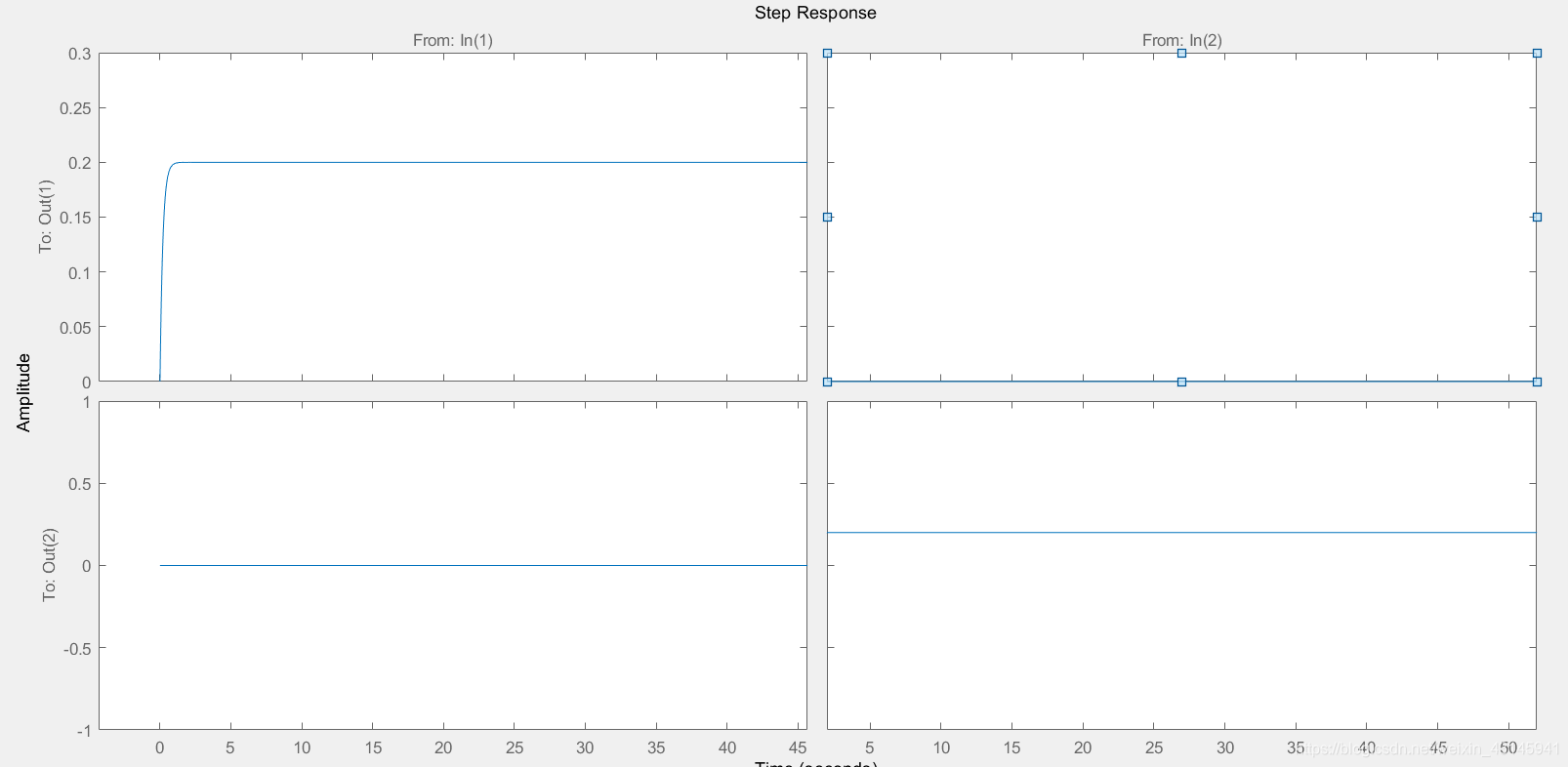The height and width of the screenshot is (767, 1568).
Task: Click top-right selection handle of In(2) axes
Action: (1537, 54)
